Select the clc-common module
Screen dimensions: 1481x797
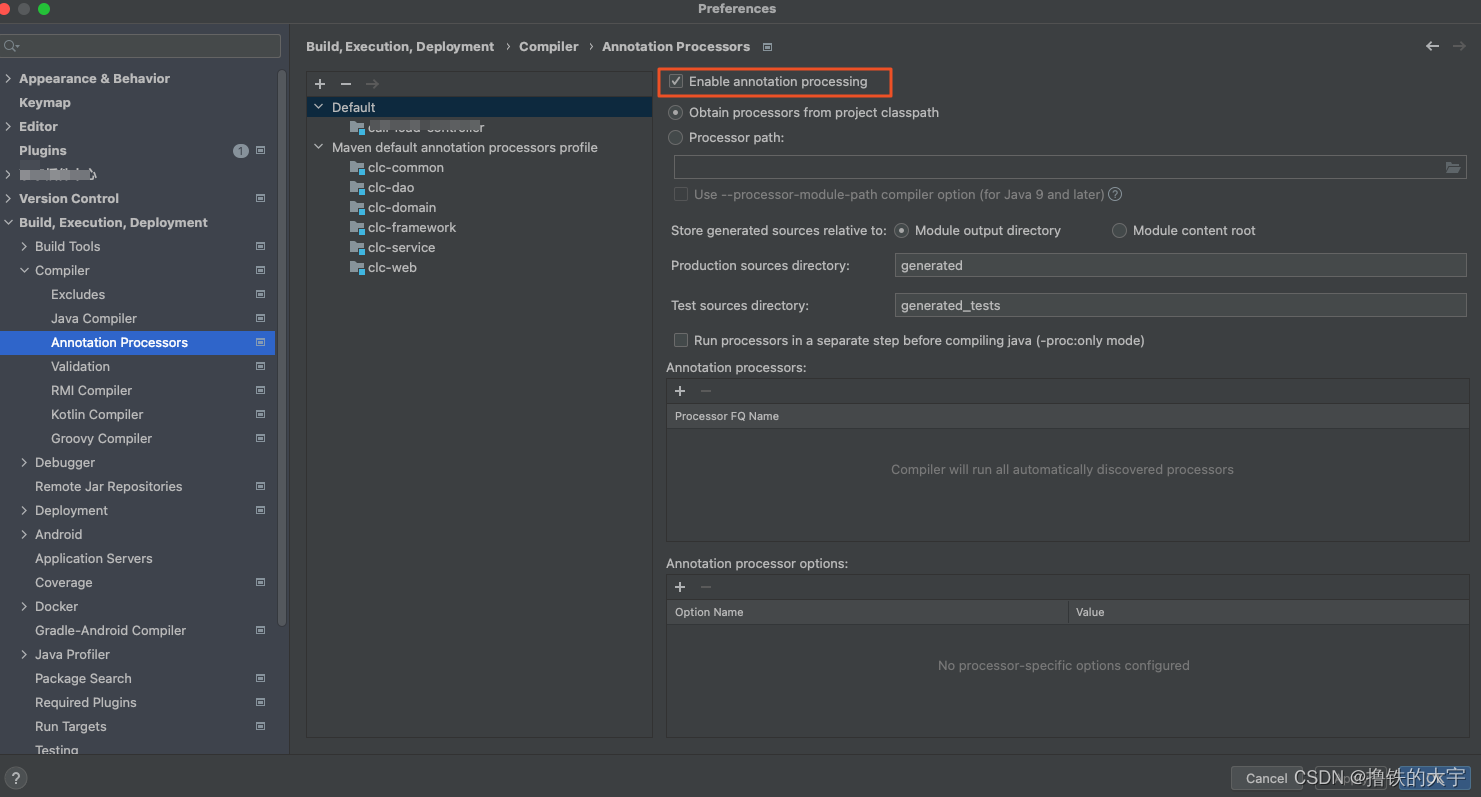[406, 168]
